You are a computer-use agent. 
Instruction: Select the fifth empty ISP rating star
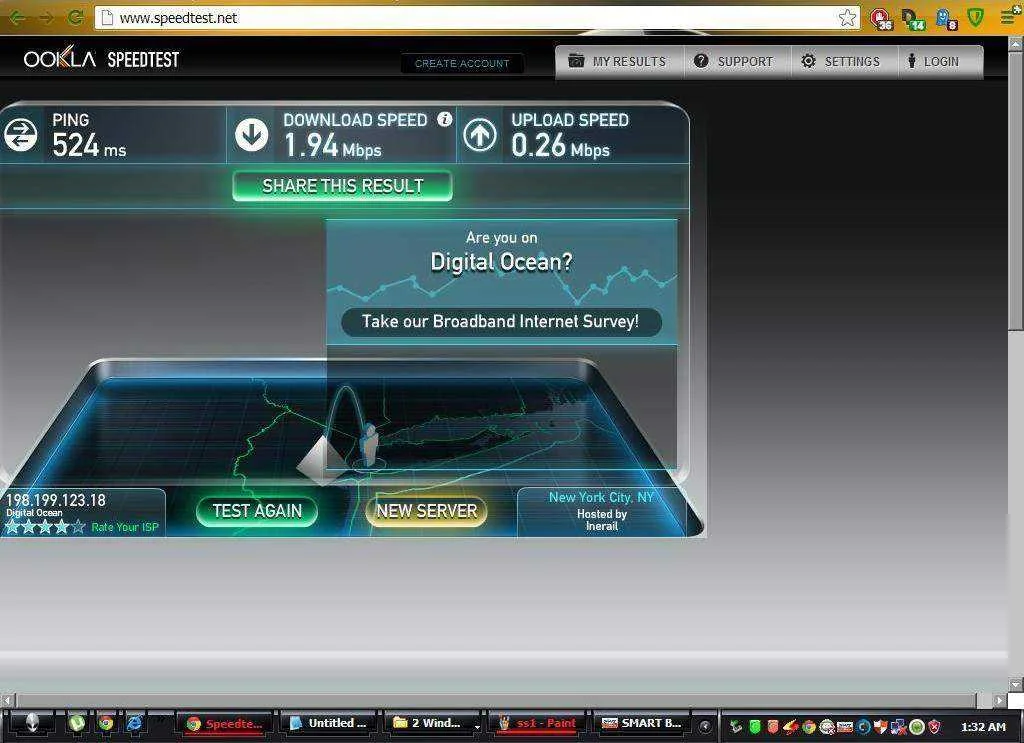point(78,526)
